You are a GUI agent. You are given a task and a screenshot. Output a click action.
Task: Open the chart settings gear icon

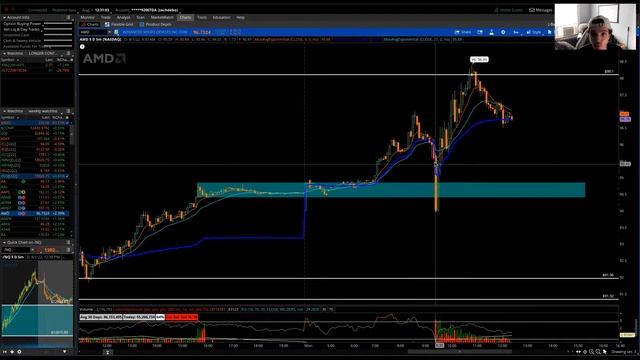[x=503, y=32]
